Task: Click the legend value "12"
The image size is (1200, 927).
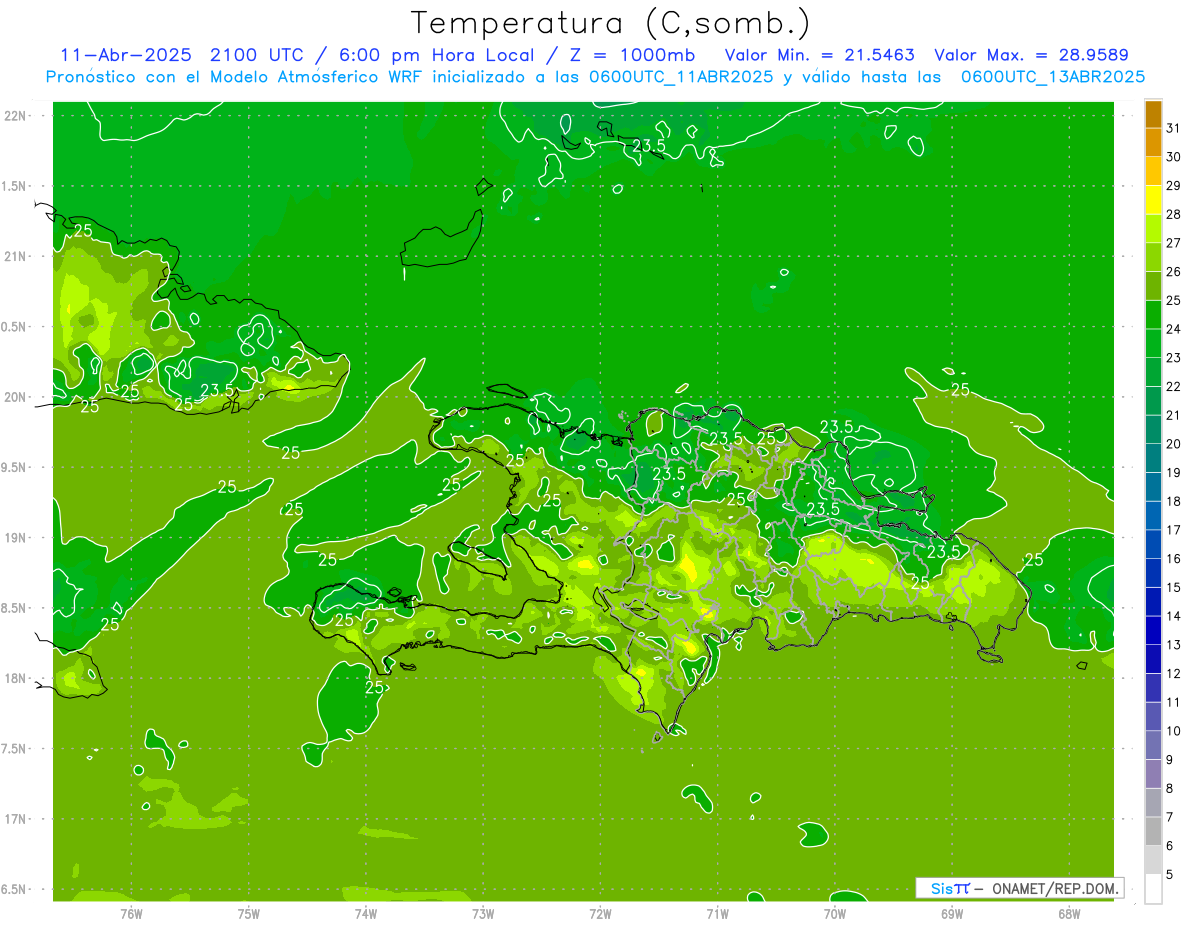Action: (1173, 673)
